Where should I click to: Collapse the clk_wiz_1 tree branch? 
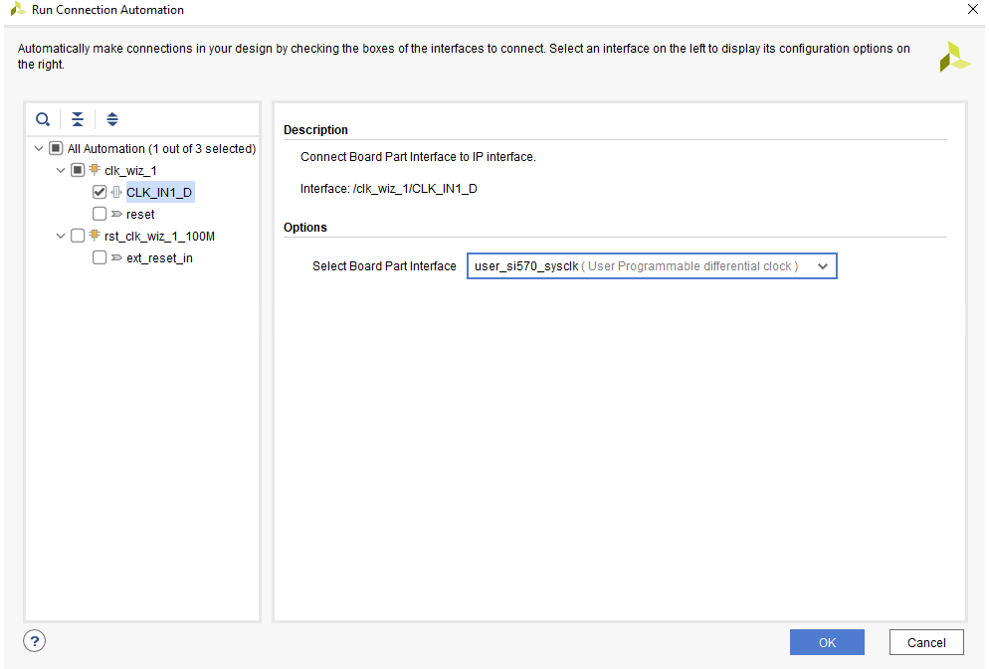pos(61,170)
